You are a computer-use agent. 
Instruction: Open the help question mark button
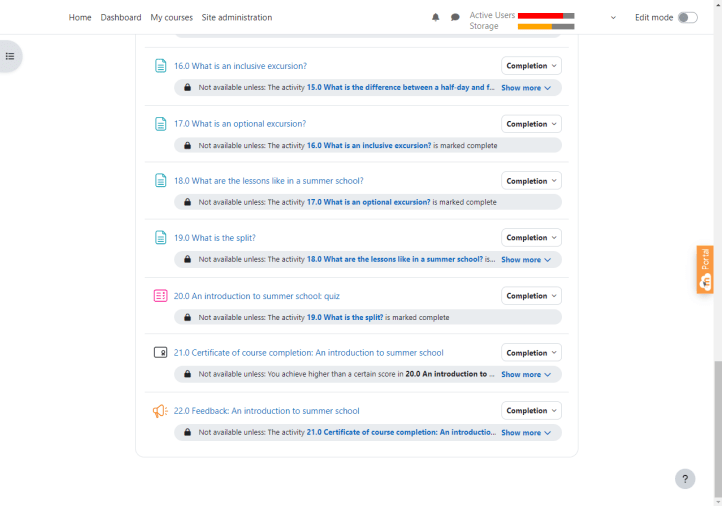[685, 479]
